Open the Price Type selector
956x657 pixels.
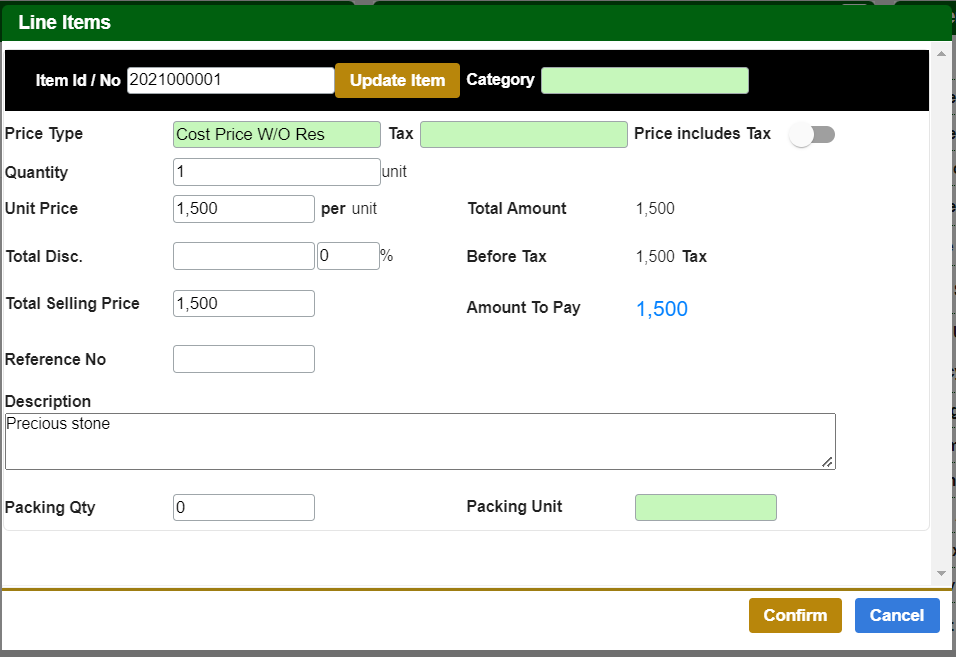pos(276,133)
